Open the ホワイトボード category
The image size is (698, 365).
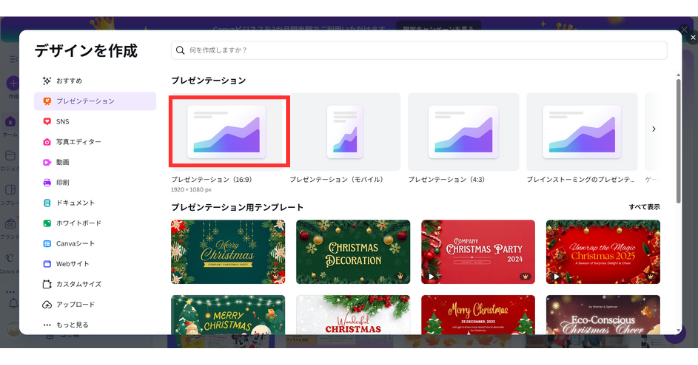click(95, 223)
